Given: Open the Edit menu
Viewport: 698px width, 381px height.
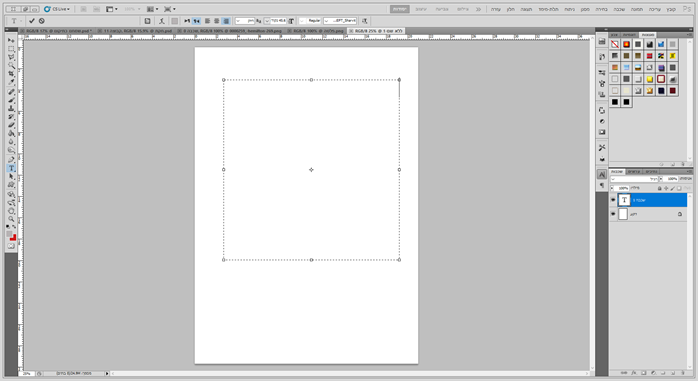Looking at the screenshot, I should point(654,9).
